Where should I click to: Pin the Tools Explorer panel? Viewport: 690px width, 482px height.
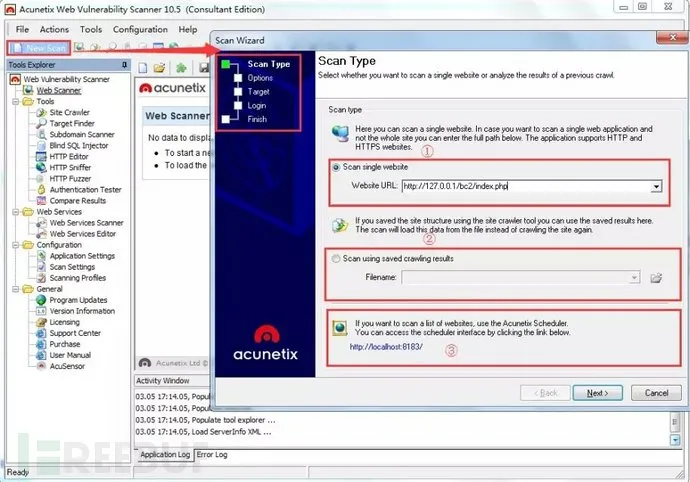coord(125,65)
